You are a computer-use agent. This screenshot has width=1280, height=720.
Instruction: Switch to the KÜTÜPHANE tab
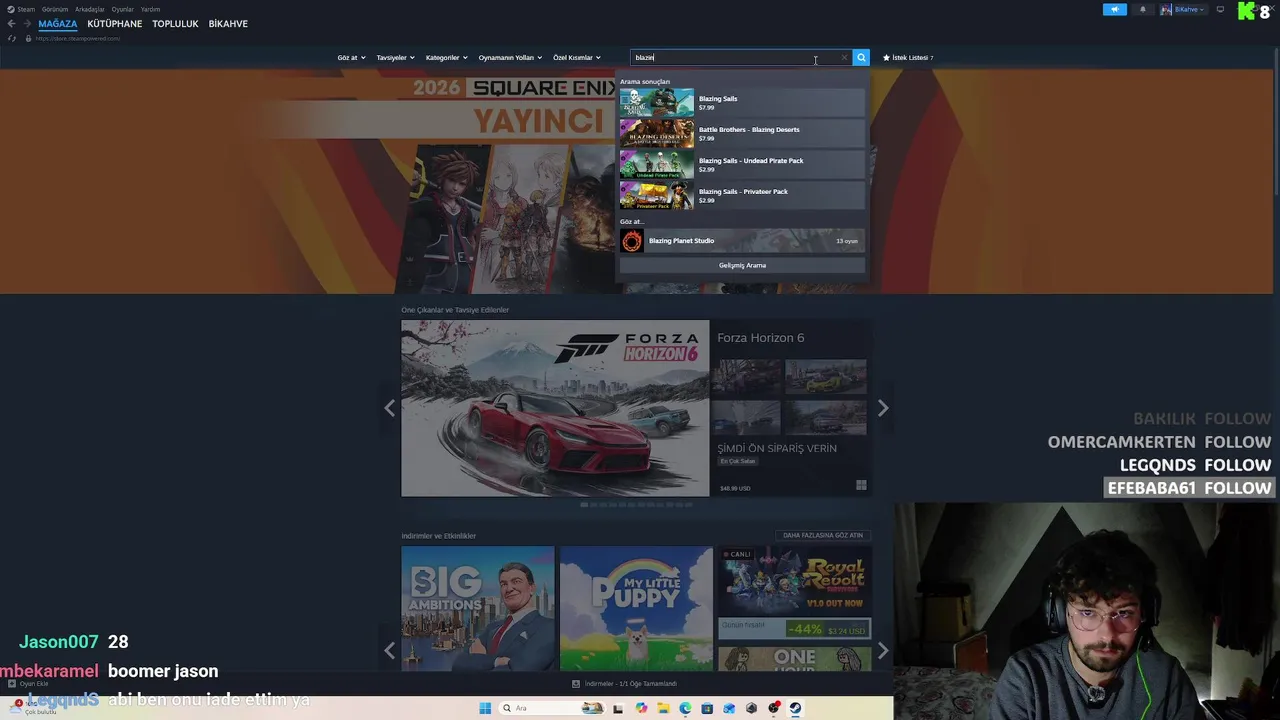115,24
